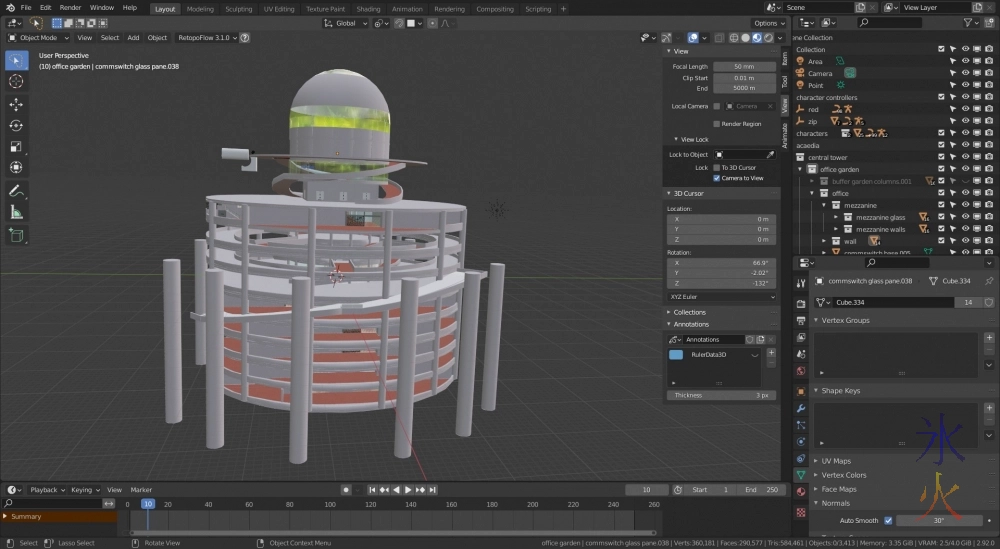Pick the Add Cube tool
The height and width of the screenshot is (549, 1000).
[16, 236]
